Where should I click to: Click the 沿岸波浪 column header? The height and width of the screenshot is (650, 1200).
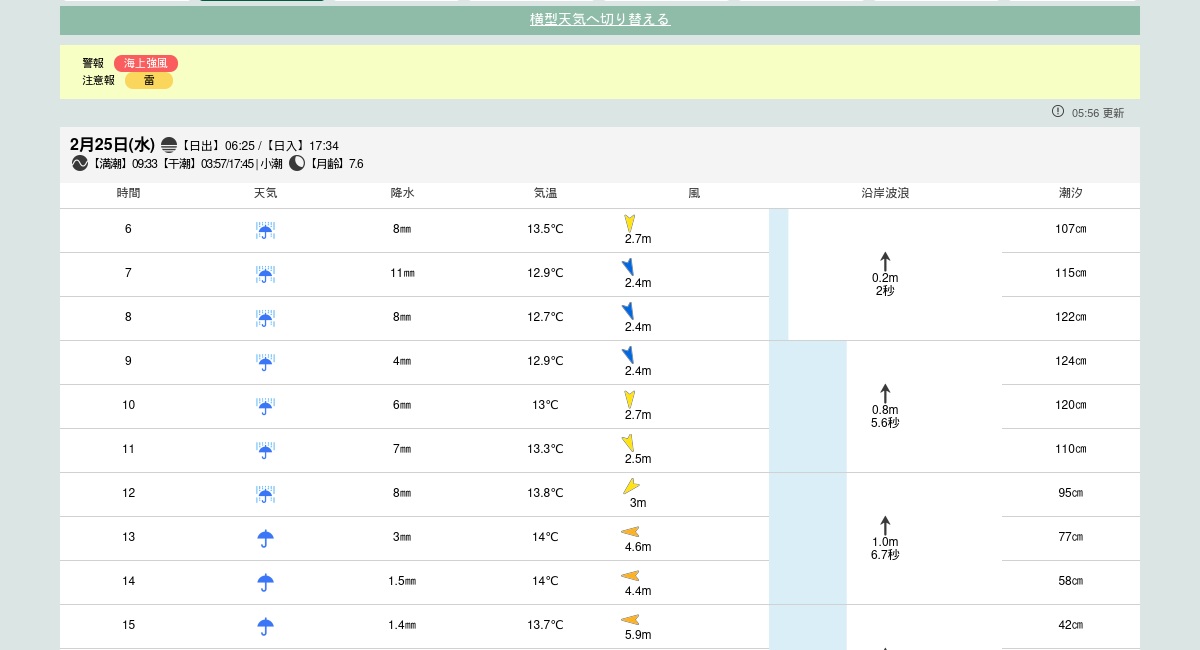tap(885, 193)
